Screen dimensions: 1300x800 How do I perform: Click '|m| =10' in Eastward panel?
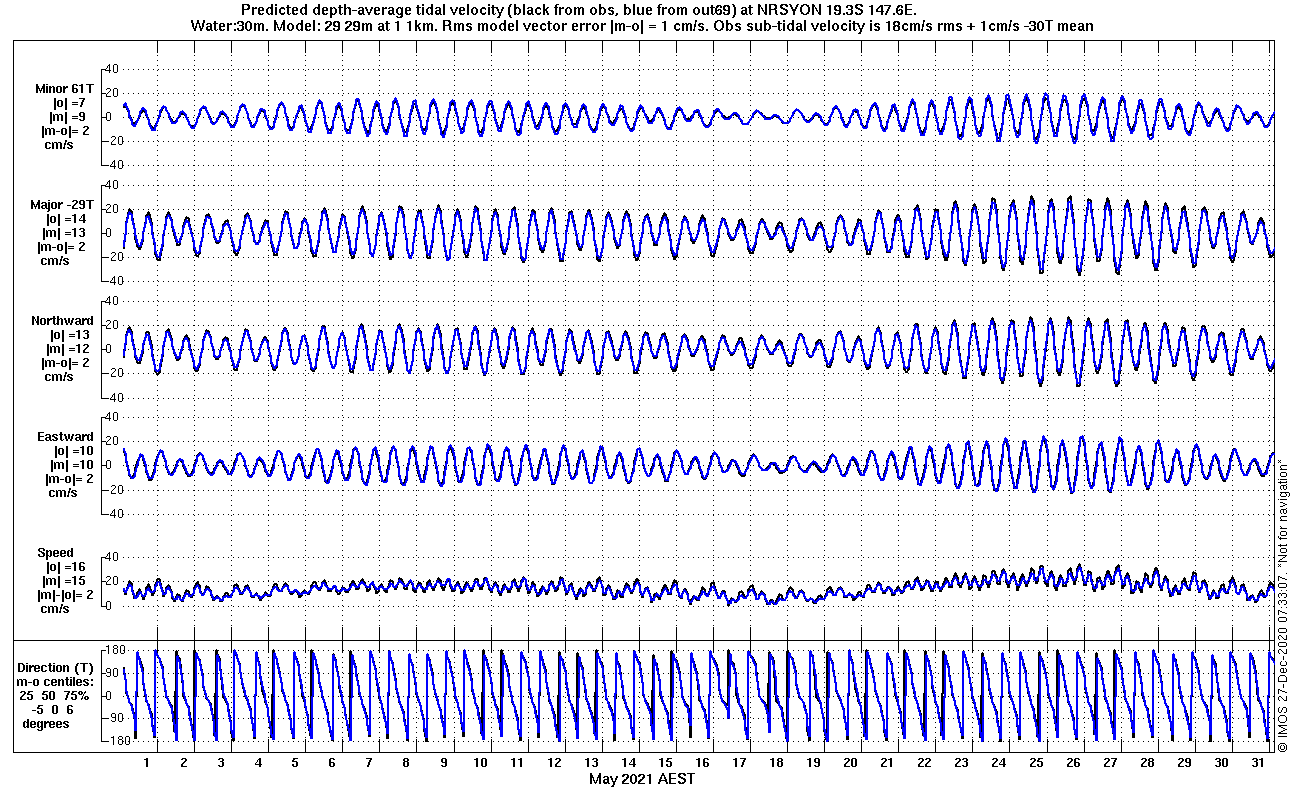(71, 465)
